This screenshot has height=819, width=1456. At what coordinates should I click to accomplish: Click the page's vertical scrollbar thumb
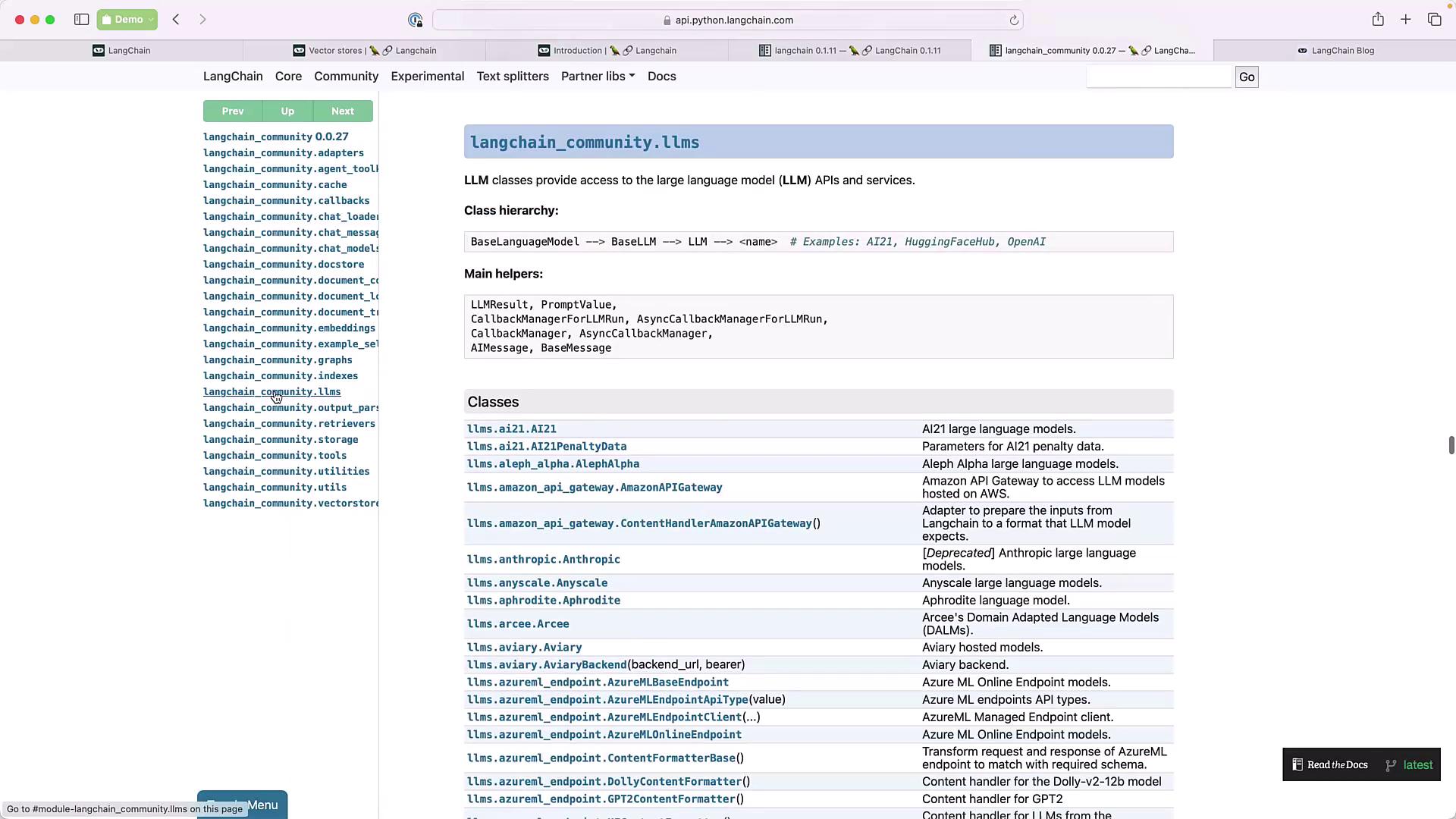[x=1451, y=445]
